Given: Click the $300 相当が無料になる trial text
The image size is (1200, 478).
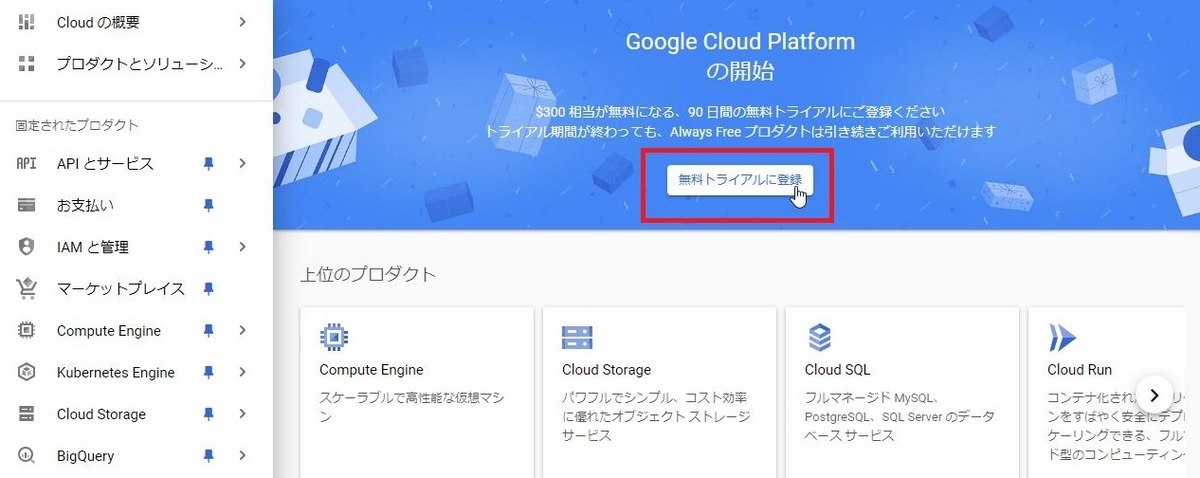Looking at the screenshot, I should [x=739, y=112].
